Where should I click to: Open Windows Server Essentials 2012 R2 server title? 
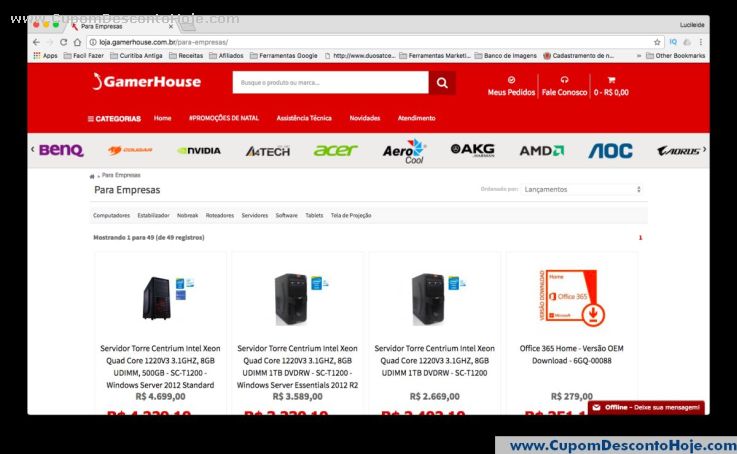point(297,367)
